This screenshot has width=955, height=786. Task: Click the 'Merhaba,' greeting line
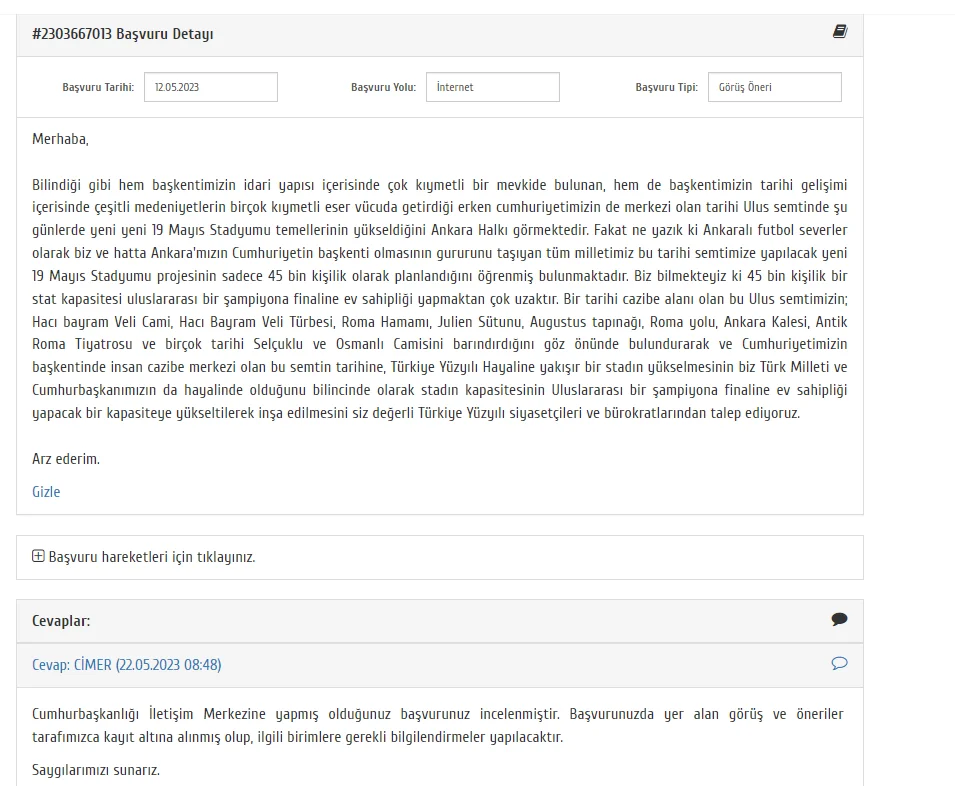[x=60, y=139]
